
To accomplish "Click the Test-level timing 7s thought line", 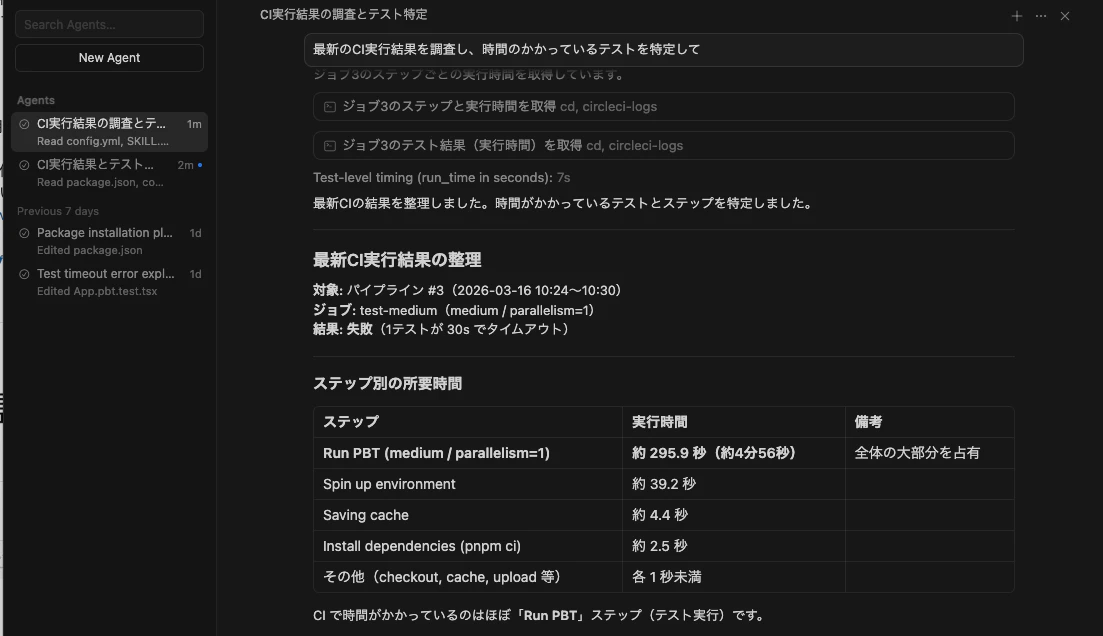I will click(441, 177).
